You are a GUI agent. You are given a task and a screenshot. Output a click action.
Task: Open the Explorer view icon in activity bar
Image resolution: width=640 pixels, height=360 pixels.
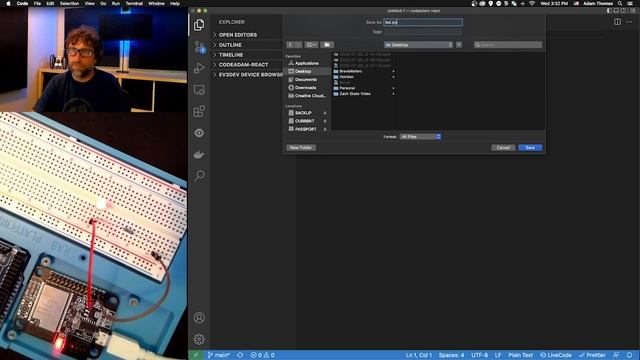[199, 25]
